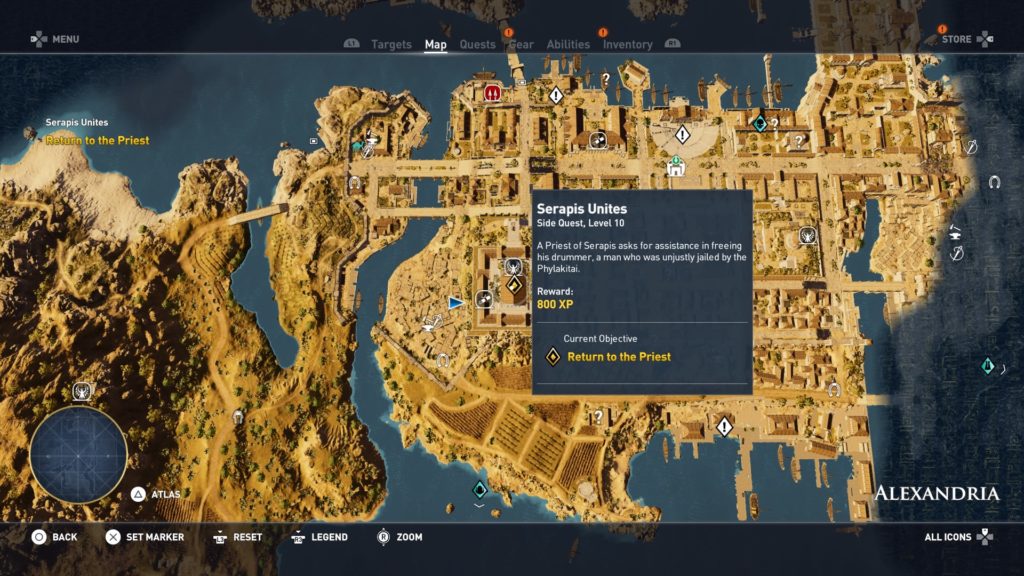Select the eagle viewpoint icon east of the tooltip
This screenshot has height=576, width=1024.
click(807, 235)
